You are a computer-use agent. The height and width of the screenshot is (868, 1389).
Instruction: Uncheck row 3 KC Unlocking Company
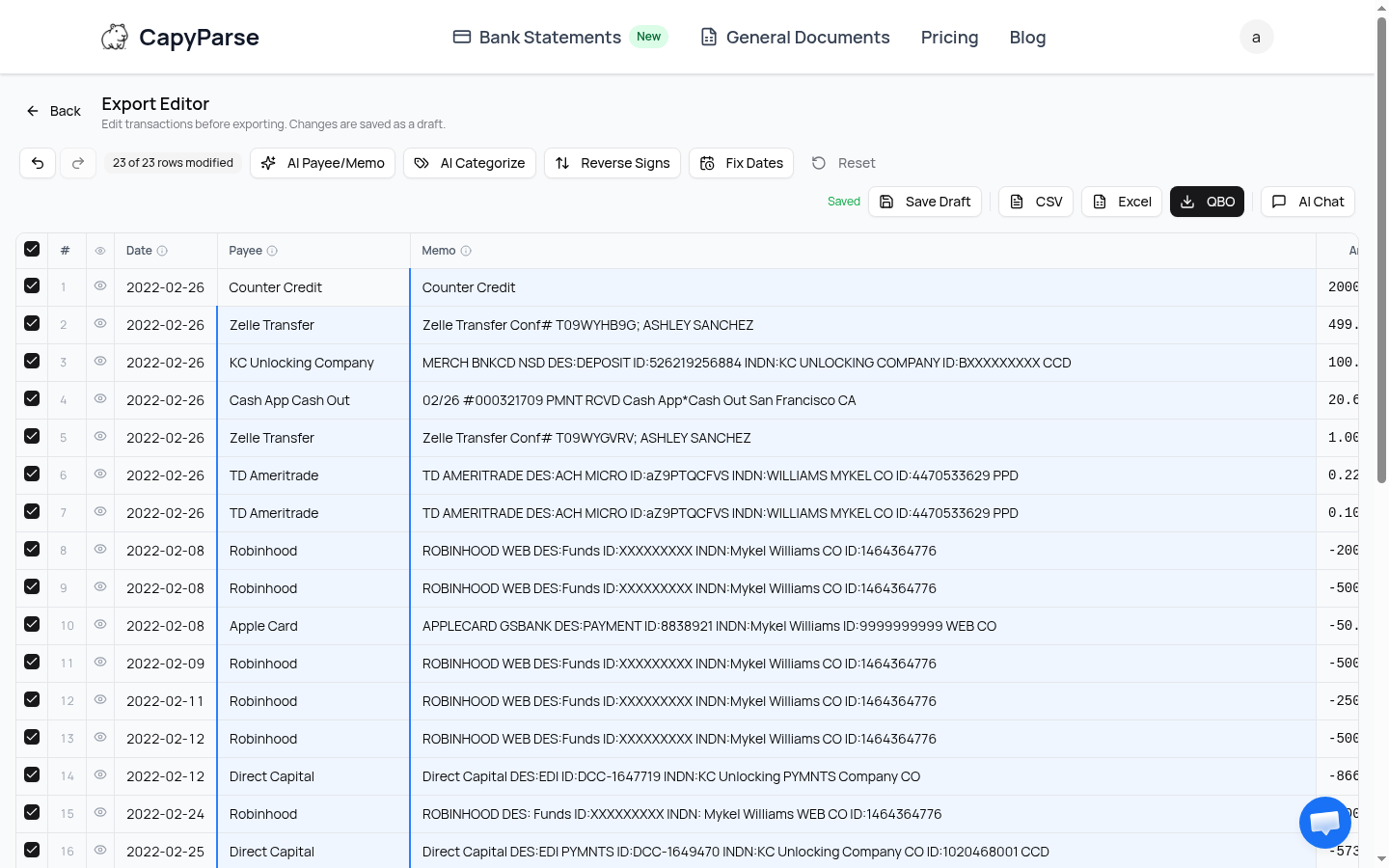tap(32, 362)
